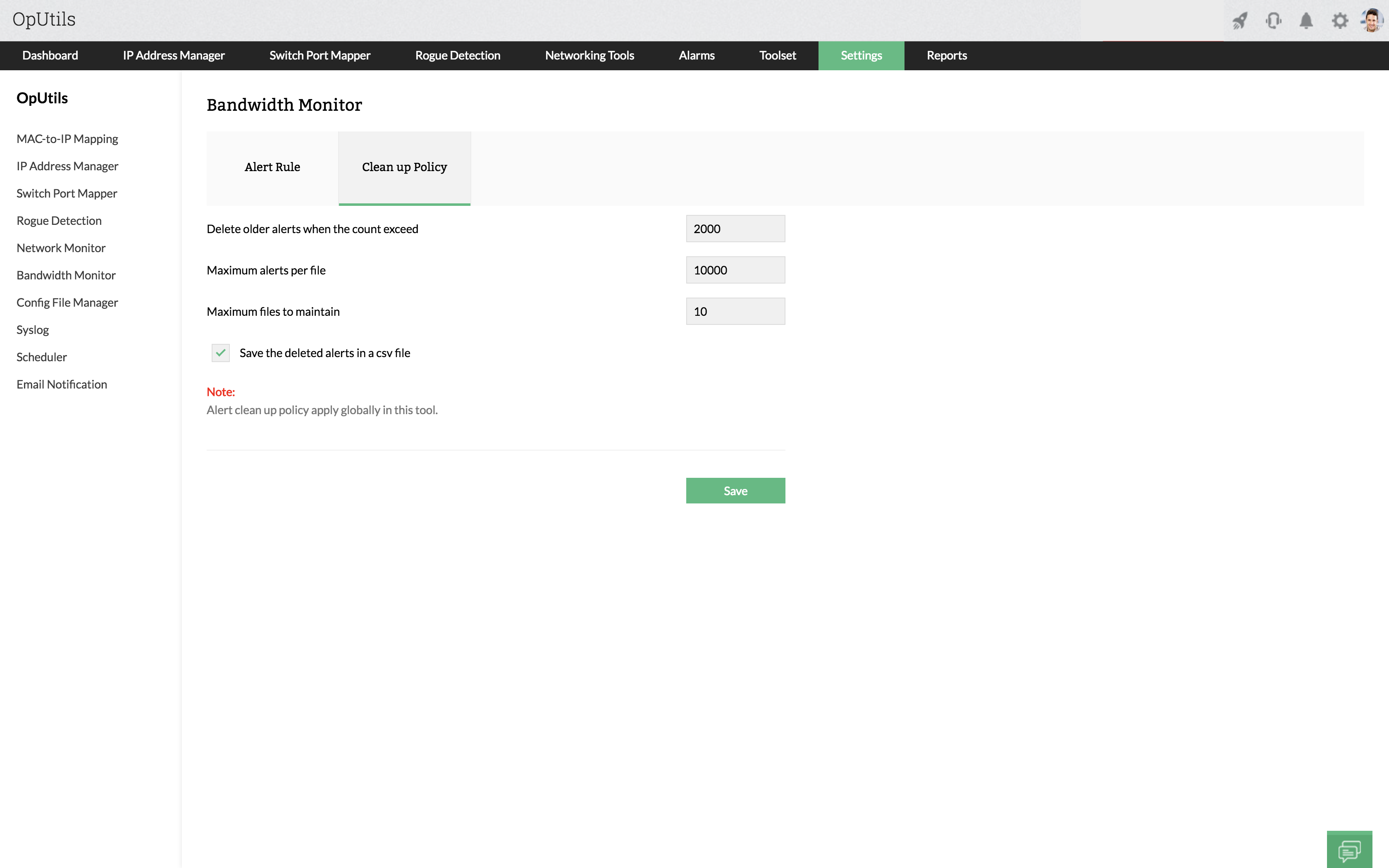Click the rocket quick-launch icon
This screenshot has width=1389, height=868.
[1240, 21]
